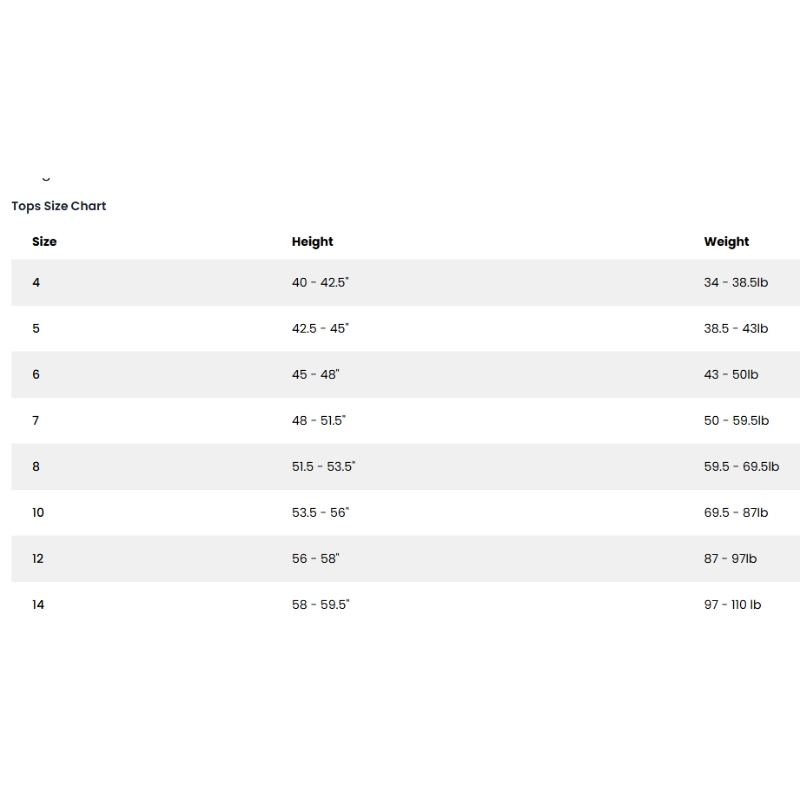The width and height of the screenshot is (800, 800).
Task: Select the size 7 row label
Action: (x=36, y=421)
